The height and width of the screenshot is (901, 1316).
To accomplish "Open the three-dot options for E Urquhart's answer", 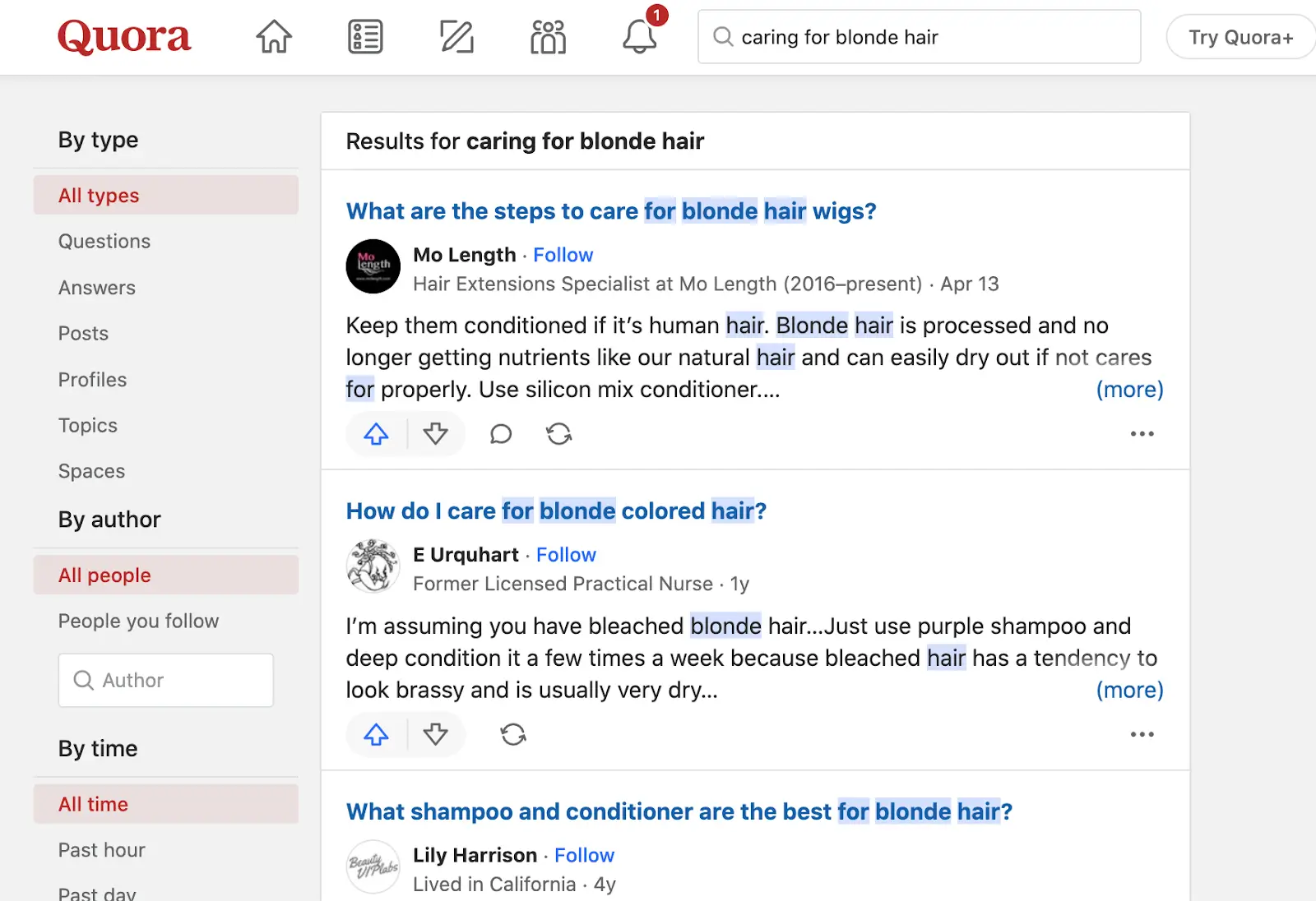I will [x=1142, y=734].
